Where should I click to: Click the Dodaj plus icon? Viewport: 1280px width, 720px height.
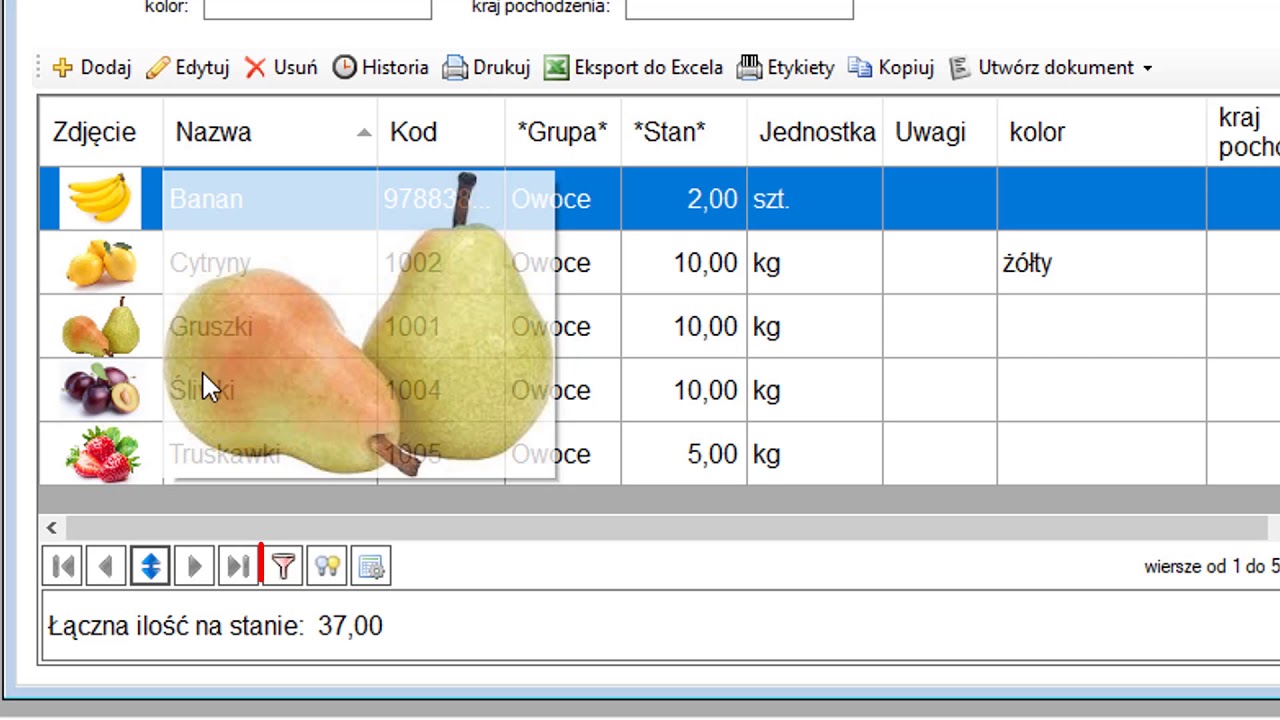pyautogui.click(x=63, y=68)
